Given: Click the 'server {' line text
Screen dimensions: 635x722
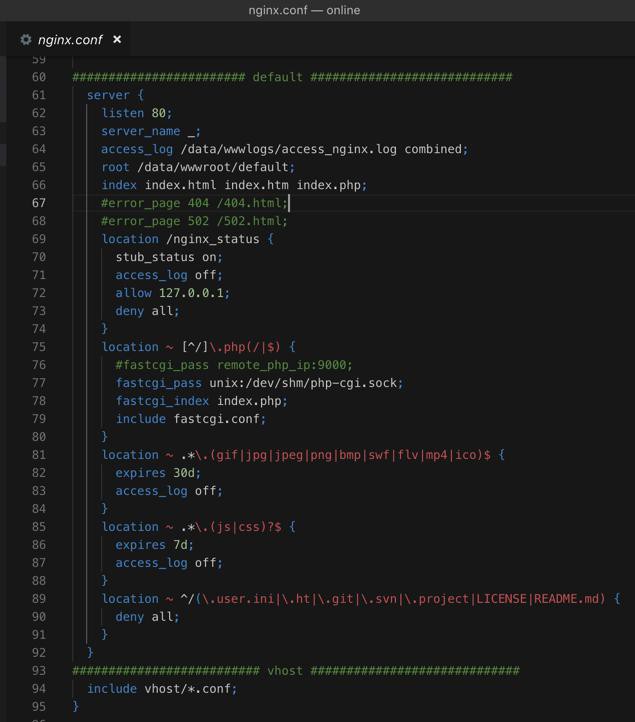Looking at the screenshot, I should point(116,95).
